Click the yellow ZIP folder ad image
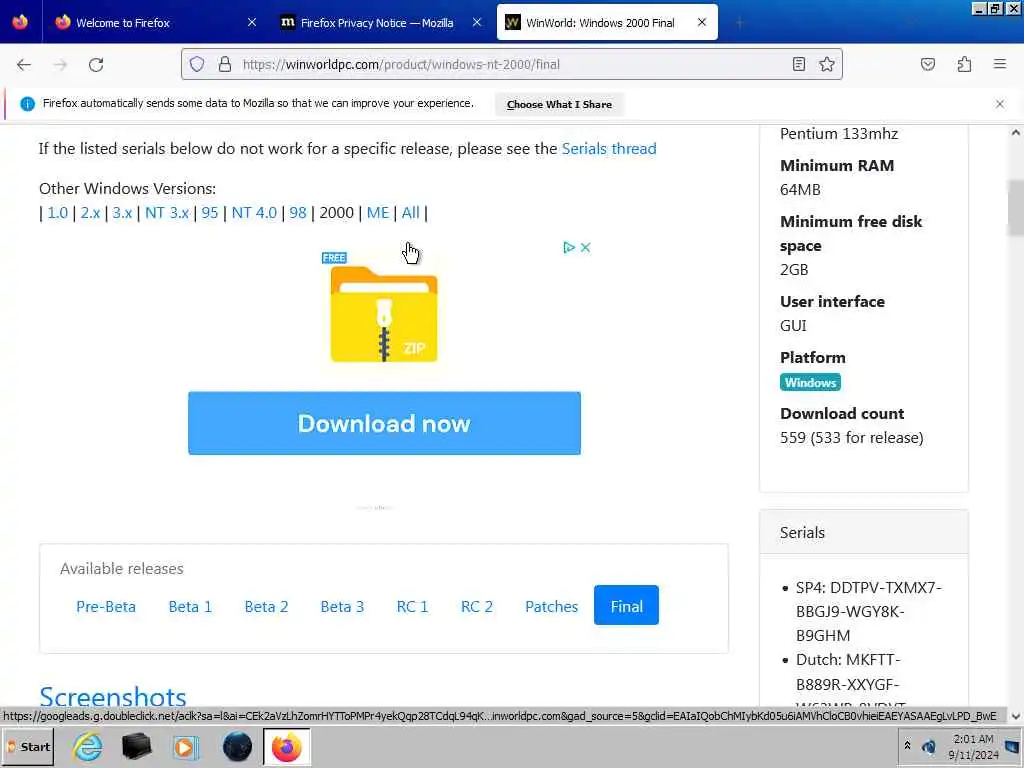1024x768 pixels. click(x=384, y=312)
